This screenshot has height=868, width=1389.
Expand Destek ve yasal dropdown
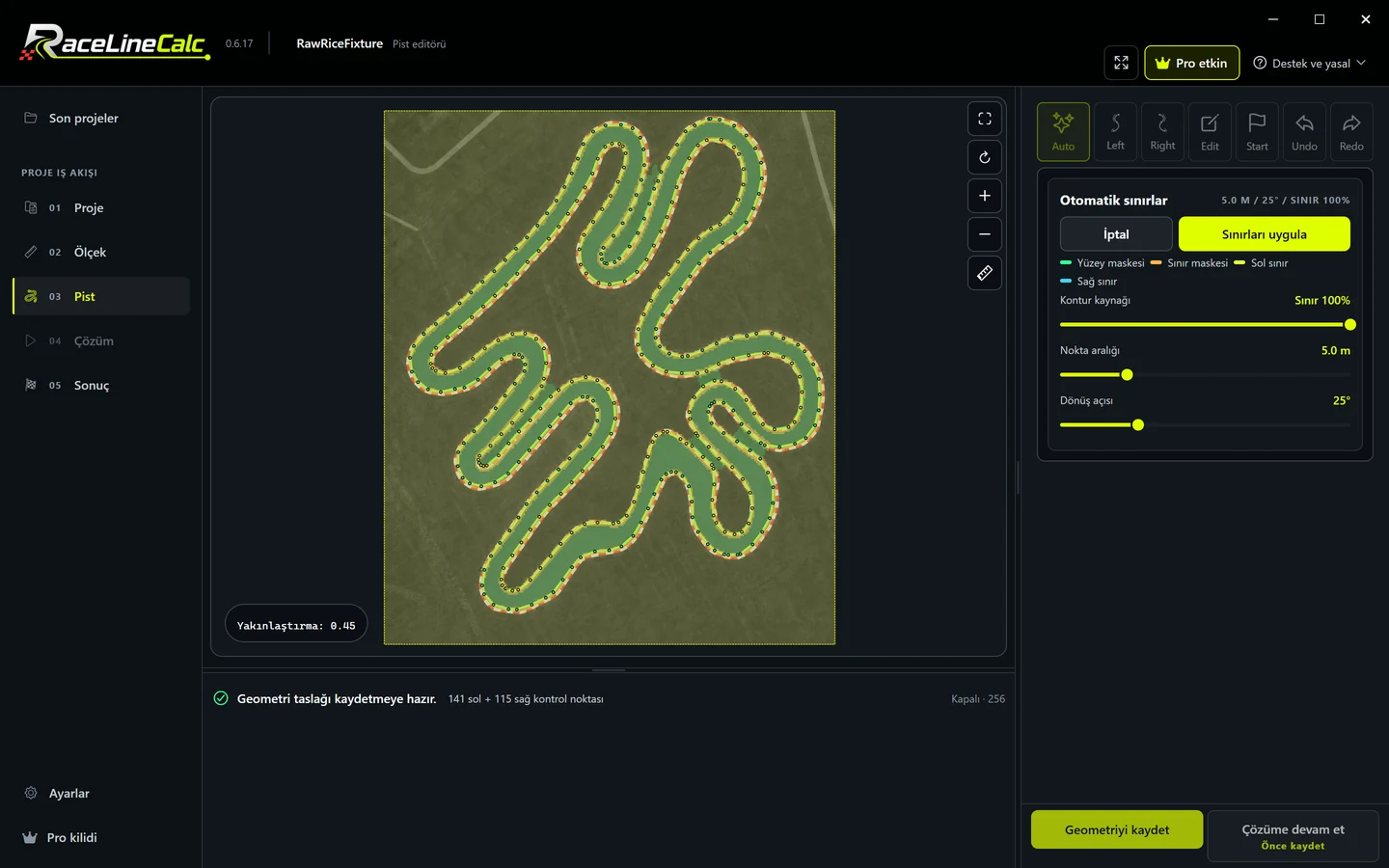pyautogui.click(x=1309, y=63)
